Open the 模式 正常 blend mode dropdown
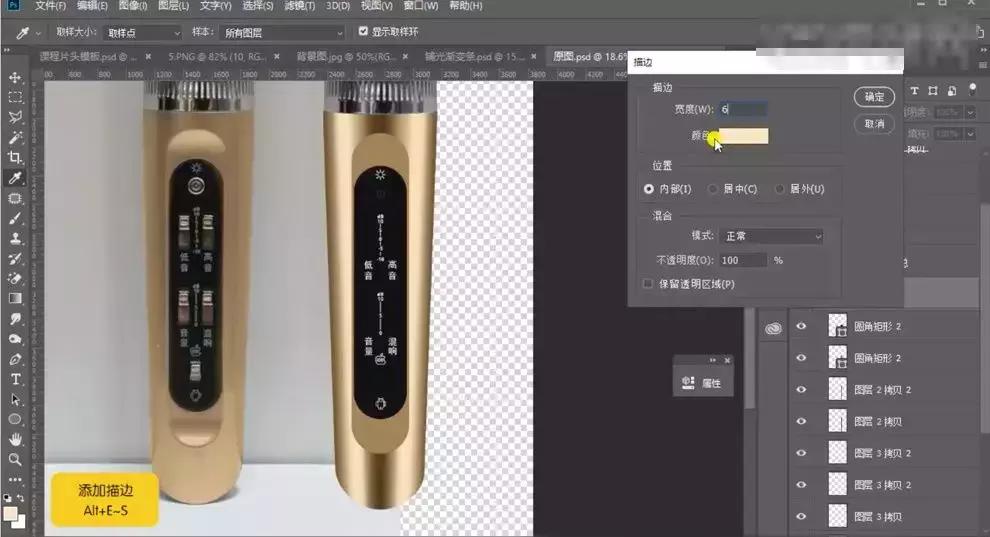 (772, 236)
